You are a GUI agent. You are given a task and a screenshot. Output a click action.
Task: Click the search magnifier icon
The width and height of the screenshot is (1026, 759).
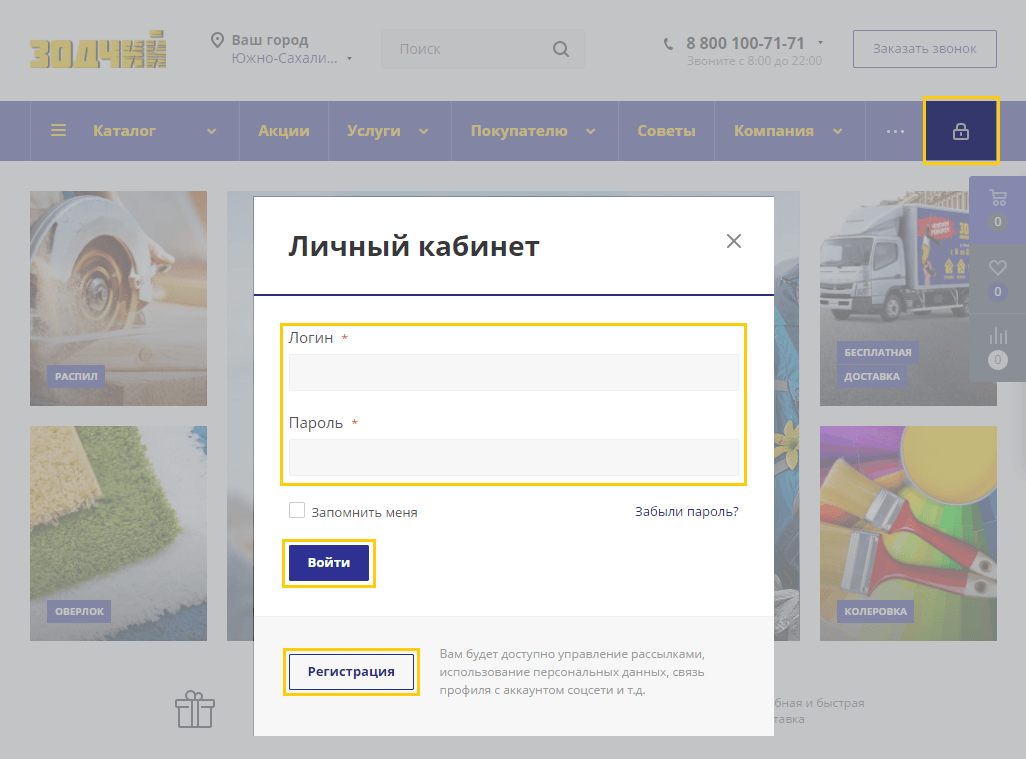tap(561, 49)
